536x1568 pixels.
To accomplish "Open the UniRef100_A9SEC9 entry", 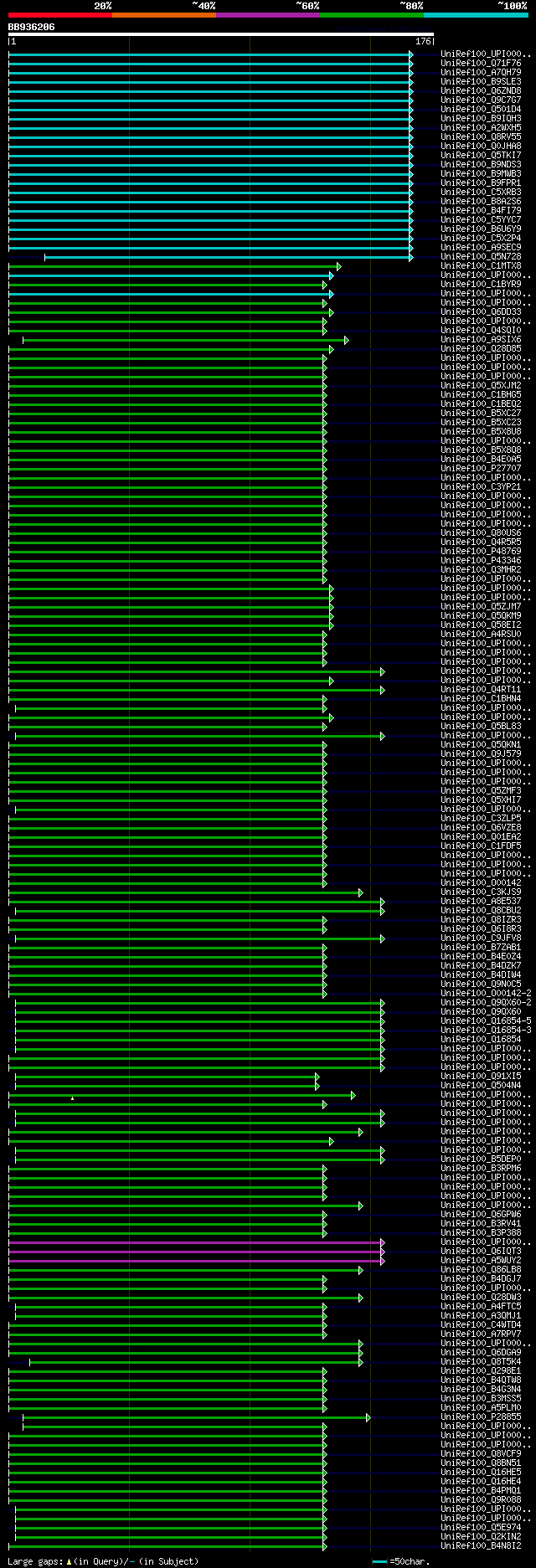I will click(x=481, y=248).
